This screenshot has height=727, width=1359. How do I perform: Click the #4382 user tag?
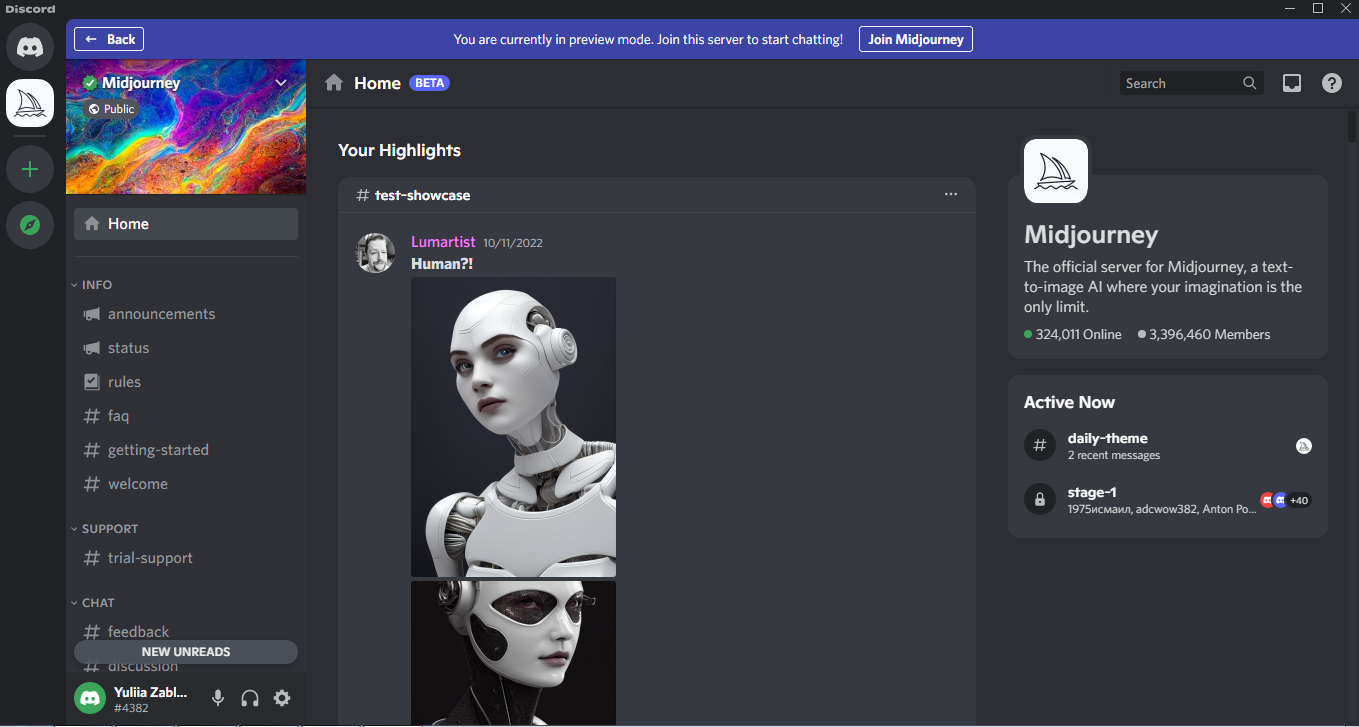(131, 708)
